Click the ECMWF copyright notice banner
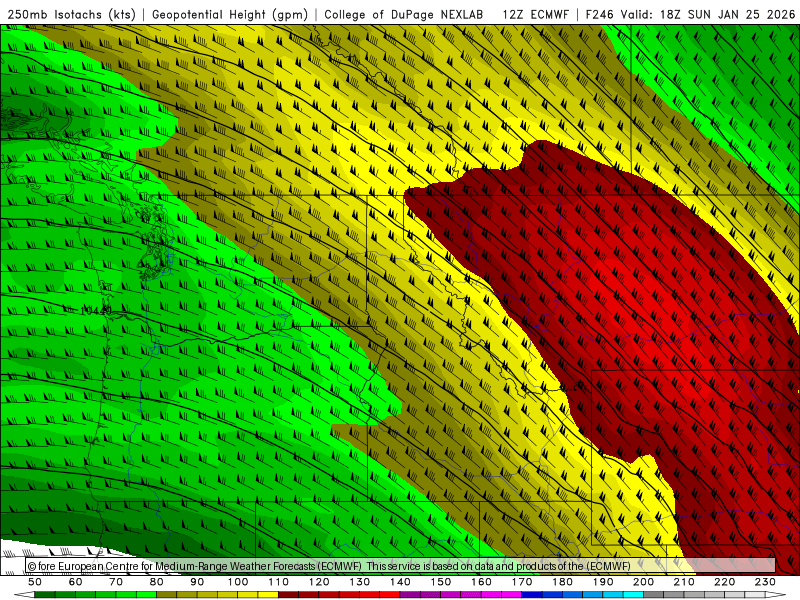Screen dimensions: 800x600 tap(401, 566)
